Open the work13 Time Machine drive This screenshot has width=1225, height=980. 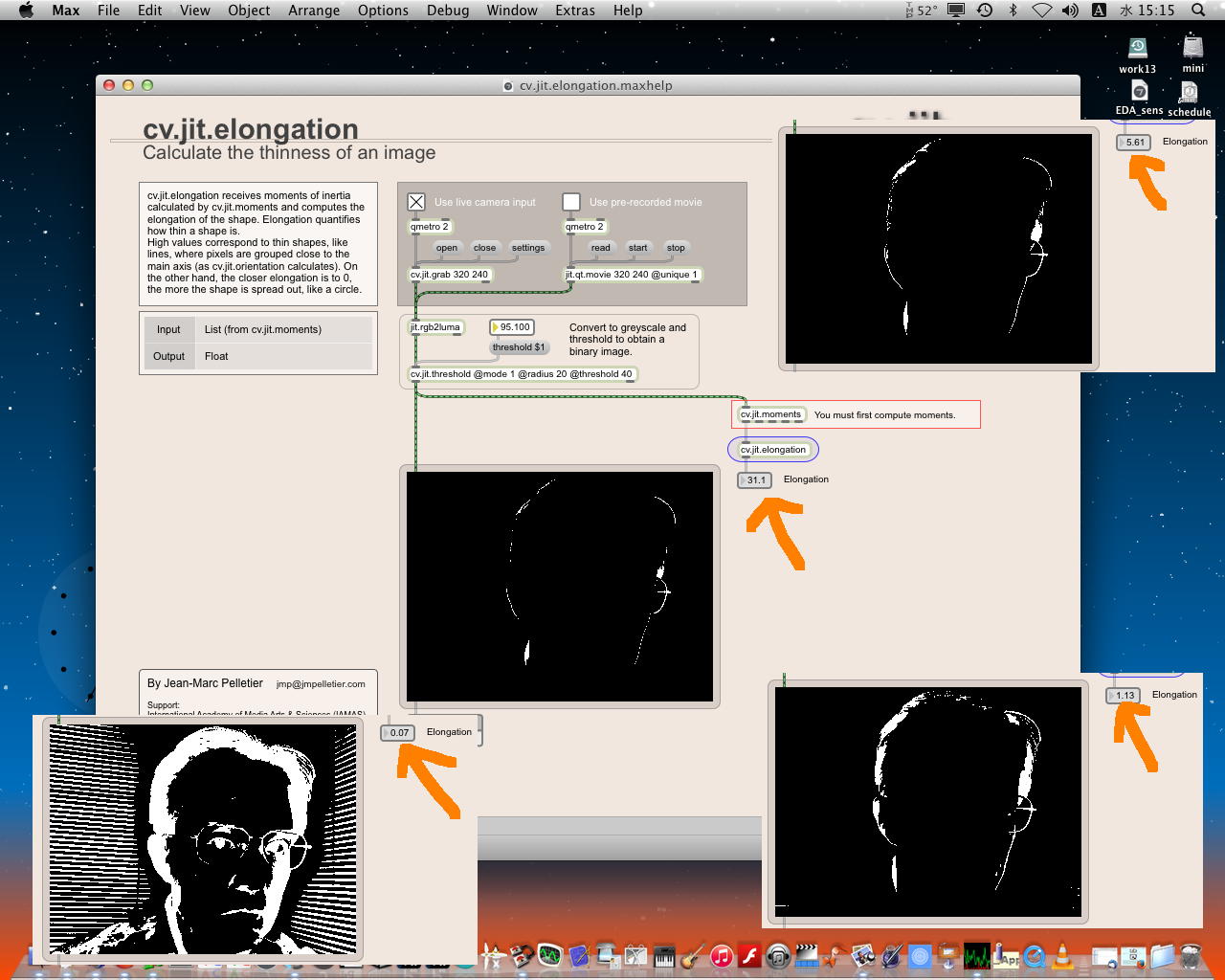1137,50
